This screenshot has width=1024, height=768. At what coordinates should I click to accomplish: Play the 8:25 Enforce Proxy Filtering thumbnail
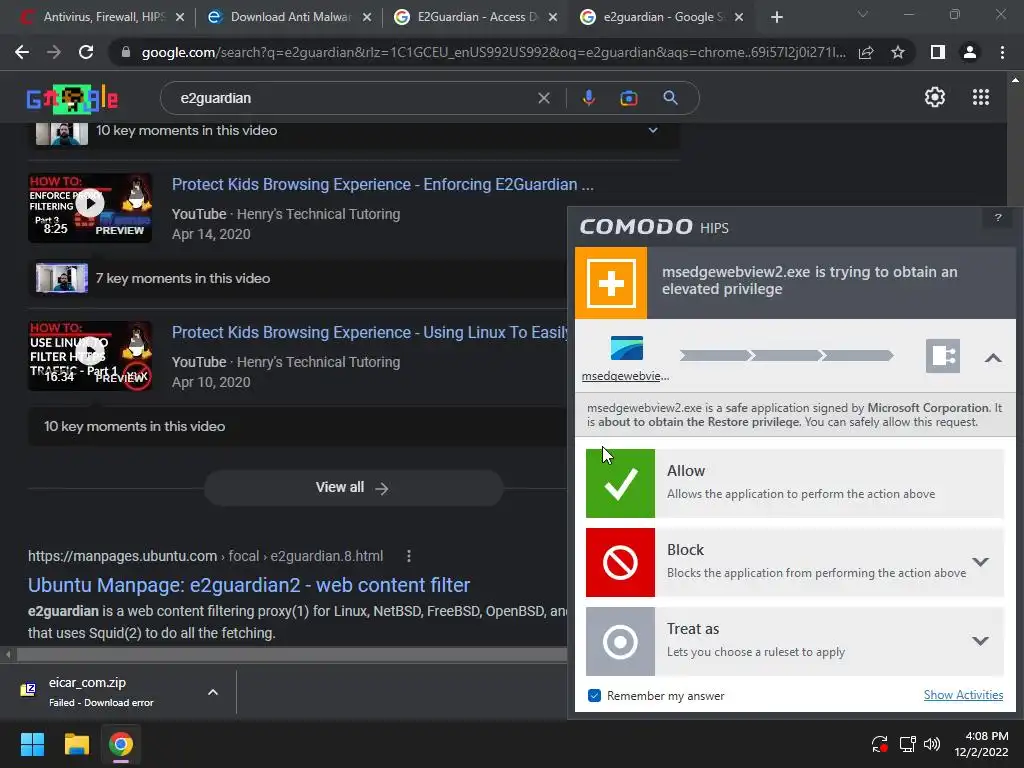pos(90,208)
